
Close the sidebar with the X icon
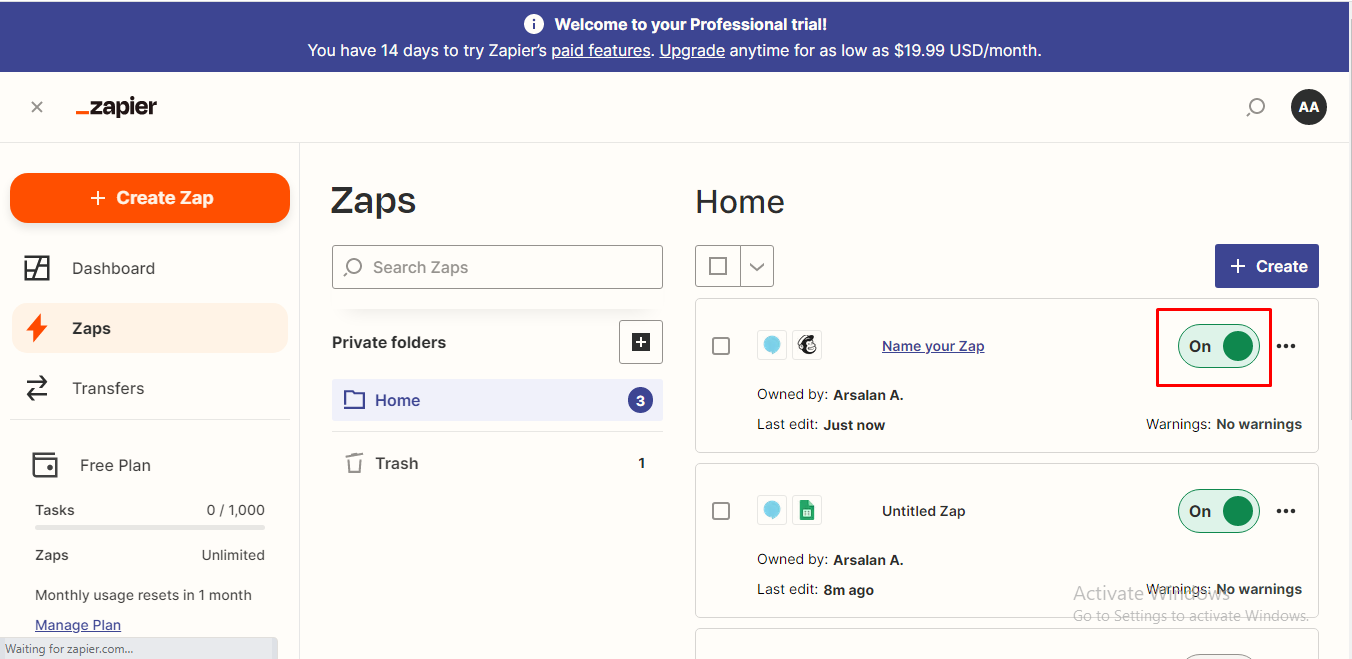point(37,107)
